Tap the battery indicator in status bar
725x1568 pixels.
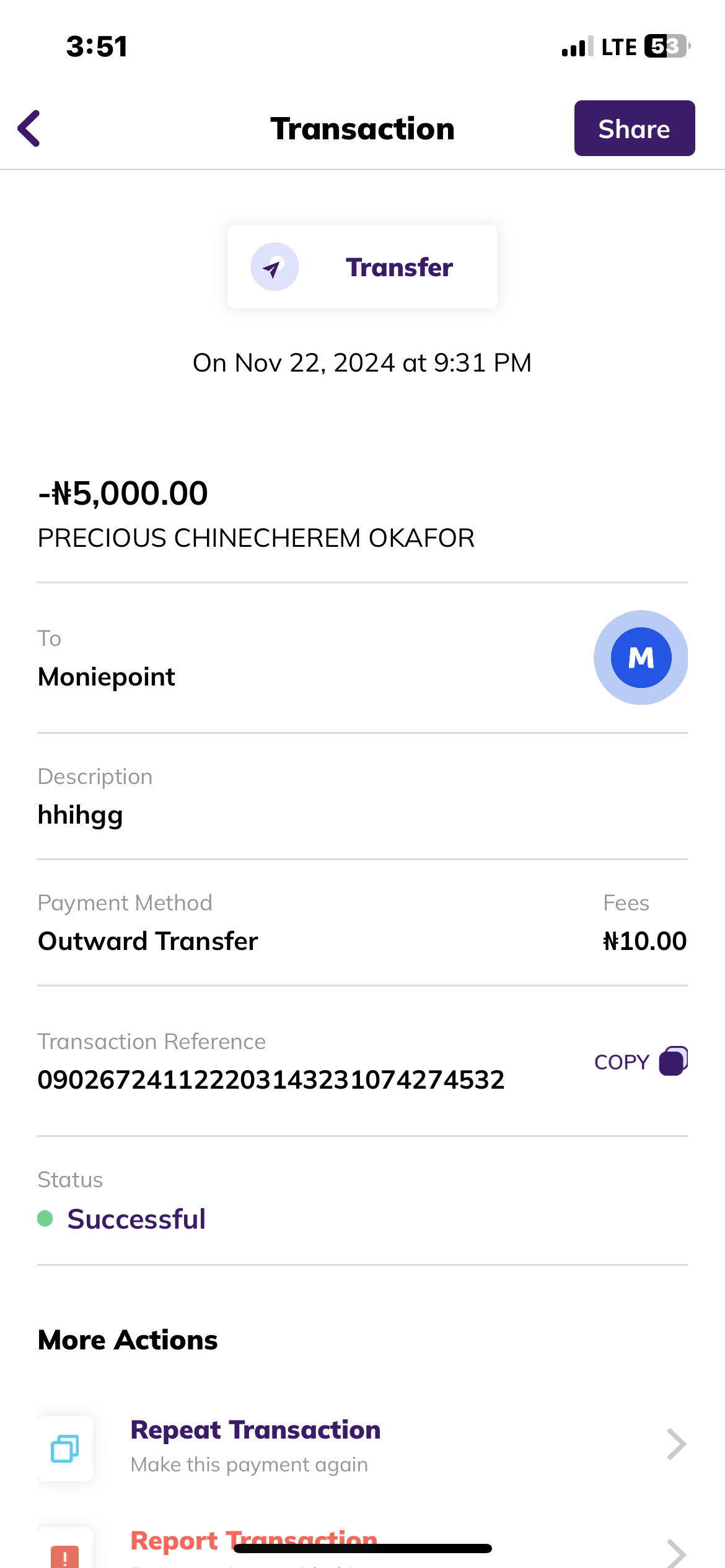(x=667, y=46)
